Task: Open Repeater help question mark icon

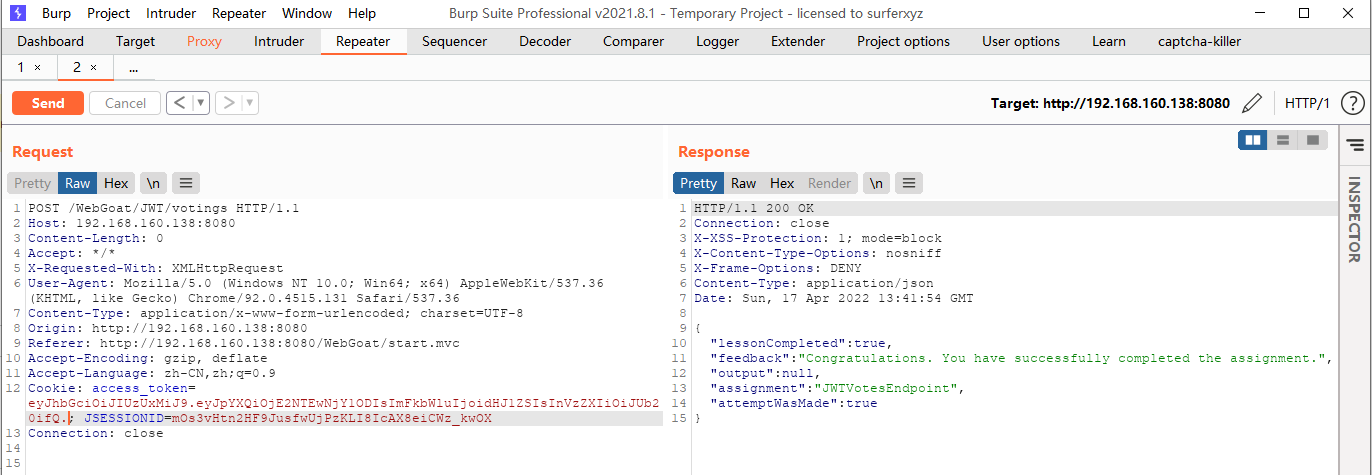Action: pos(1352,103)
